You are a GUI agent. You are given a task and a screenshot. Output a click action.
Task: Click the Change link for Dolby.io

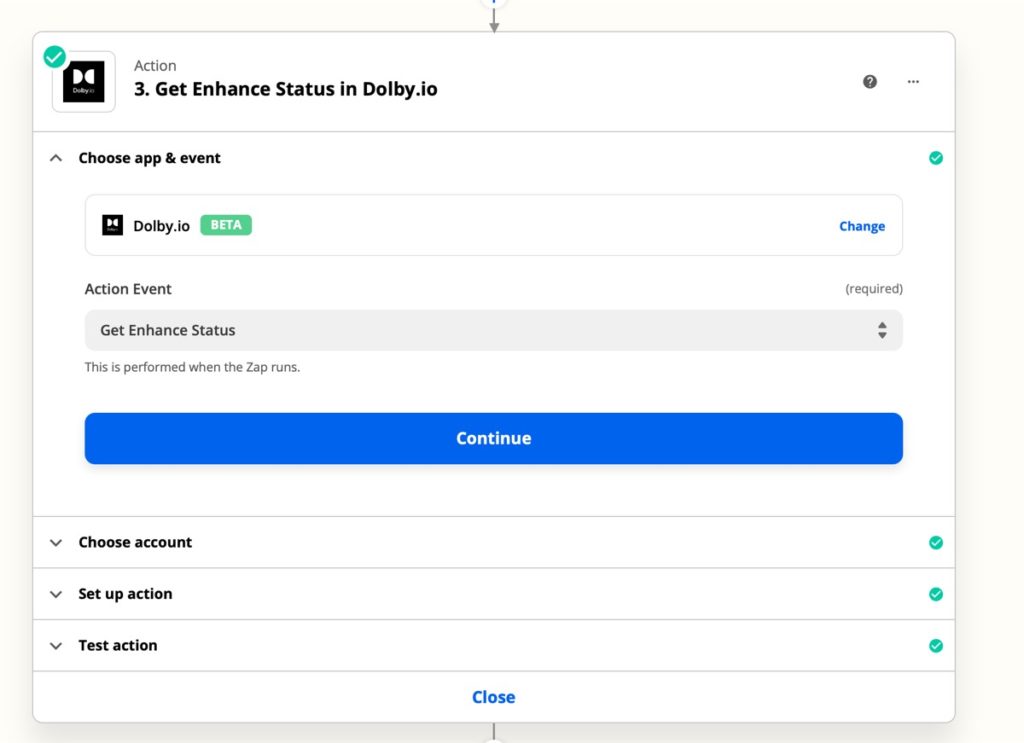point(862,226)
